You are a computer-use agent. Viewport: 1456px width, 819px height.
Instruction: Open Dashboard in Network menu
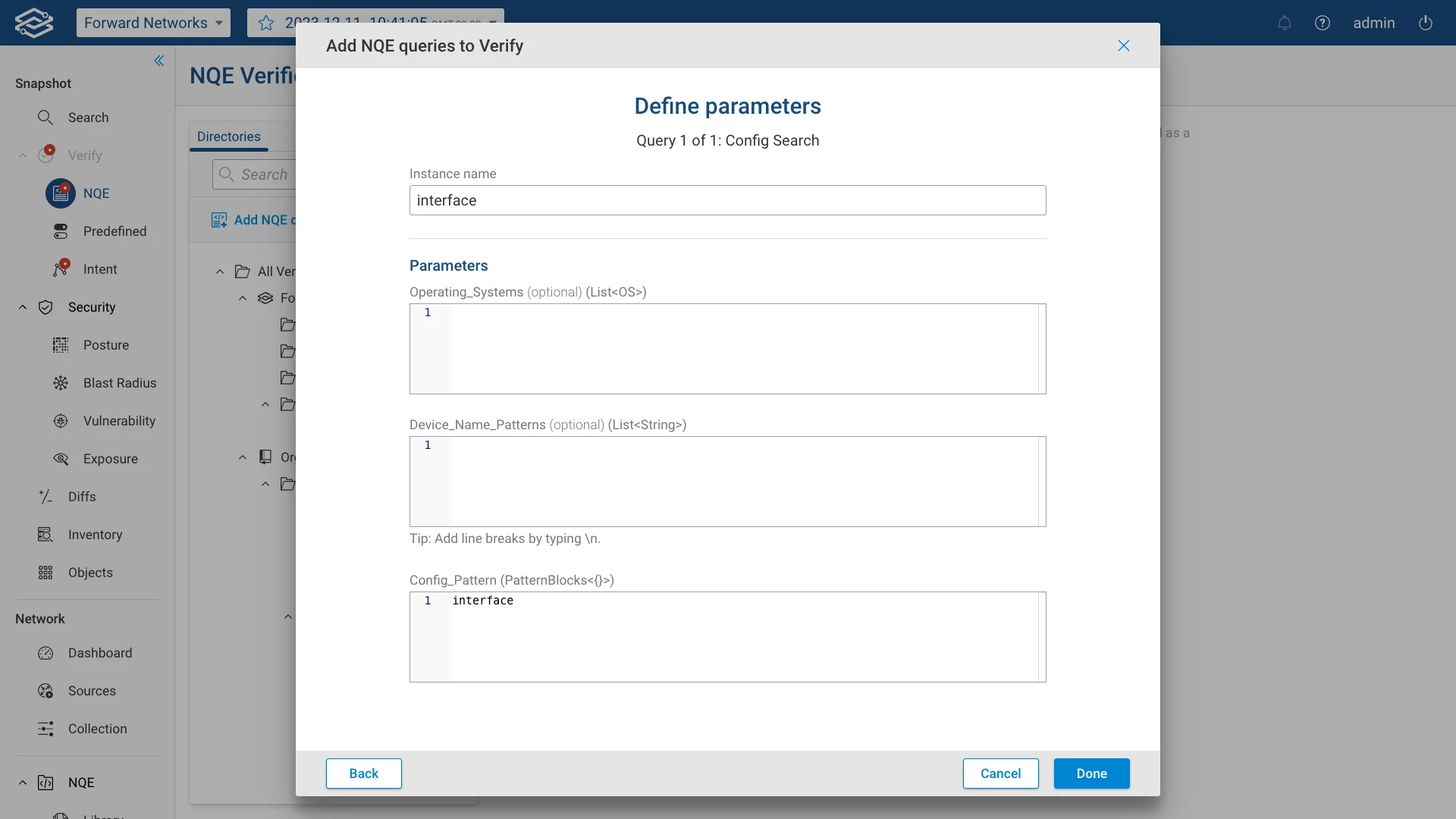click(x=99, y=653)
